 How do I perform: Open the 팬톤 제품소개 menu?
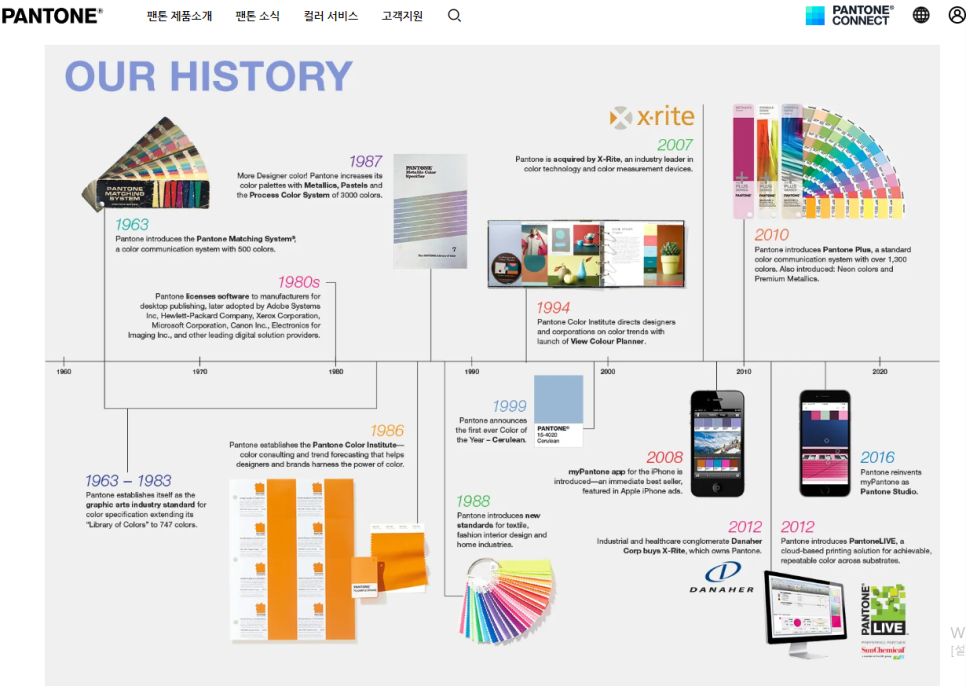(x=179, y=16)
